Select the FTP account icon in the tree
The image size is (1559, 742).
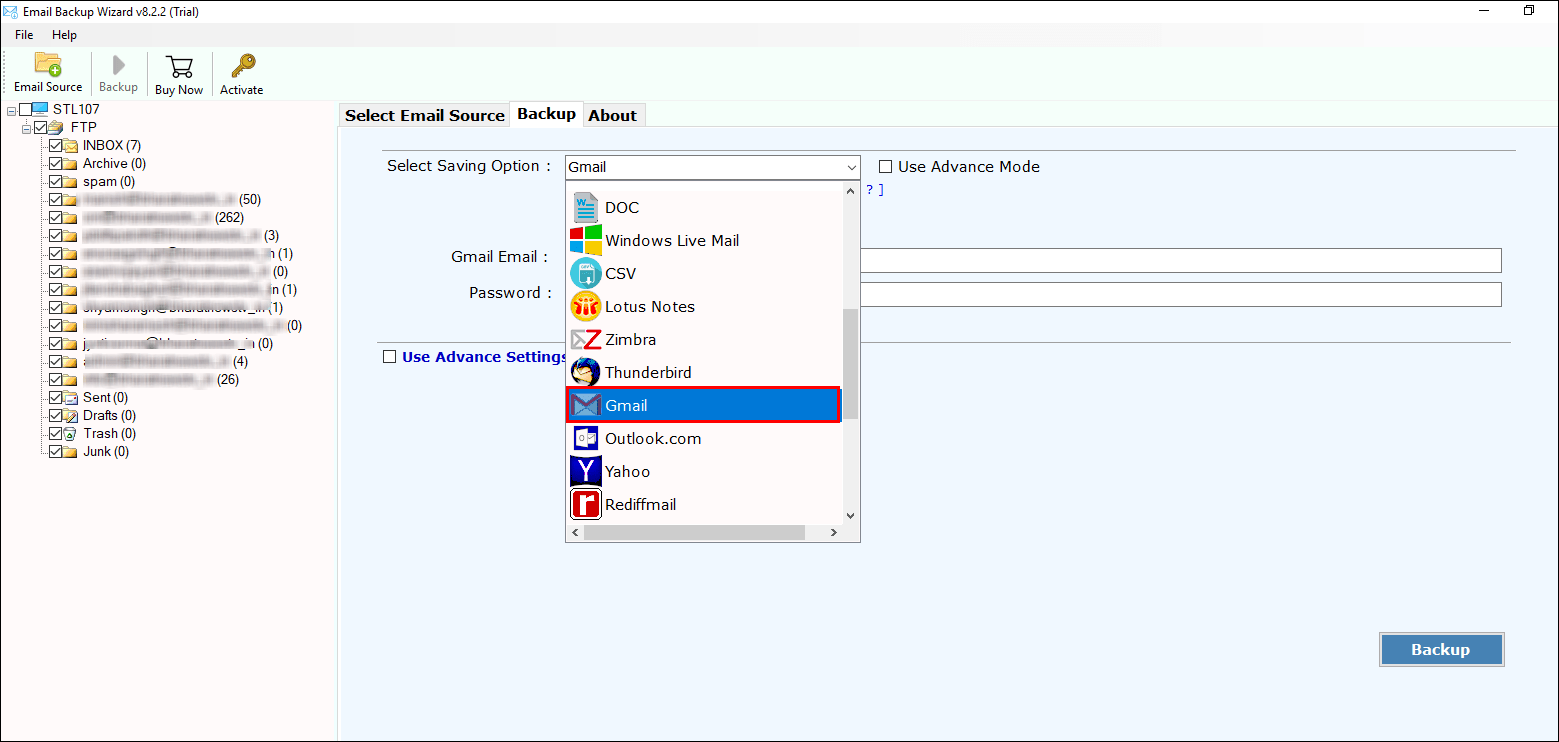[56, 127]
